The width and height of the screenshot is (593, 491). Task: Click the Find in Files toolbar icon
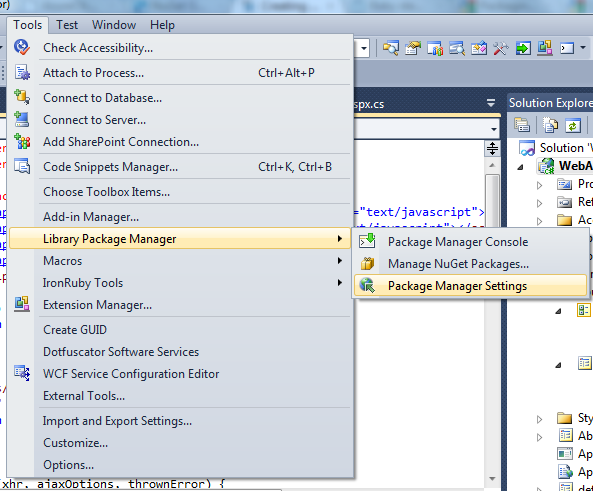pyautogui.click(x=391, y=48)
